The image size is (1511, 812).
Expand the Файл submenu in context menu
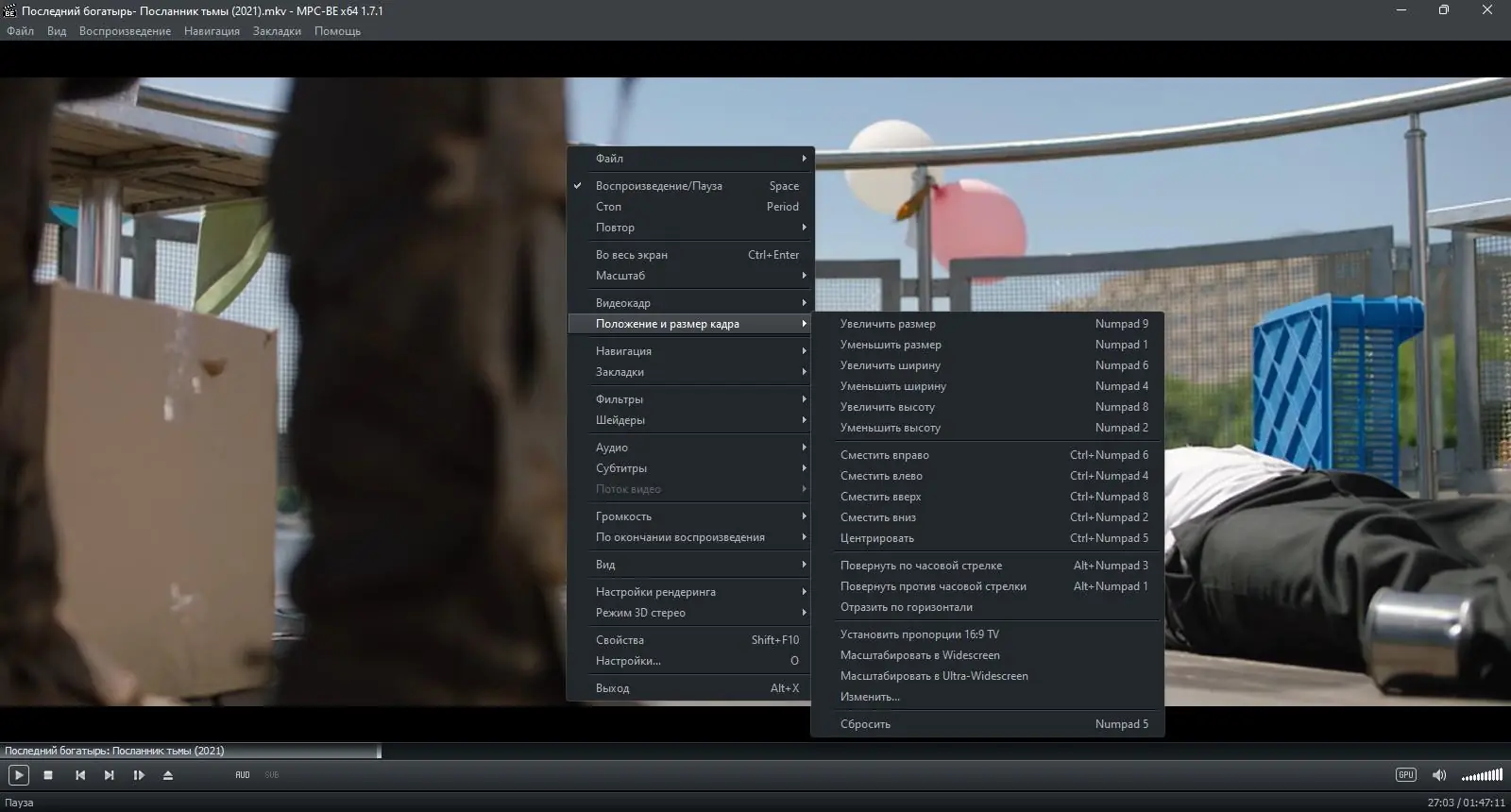[x=689, y=159]
